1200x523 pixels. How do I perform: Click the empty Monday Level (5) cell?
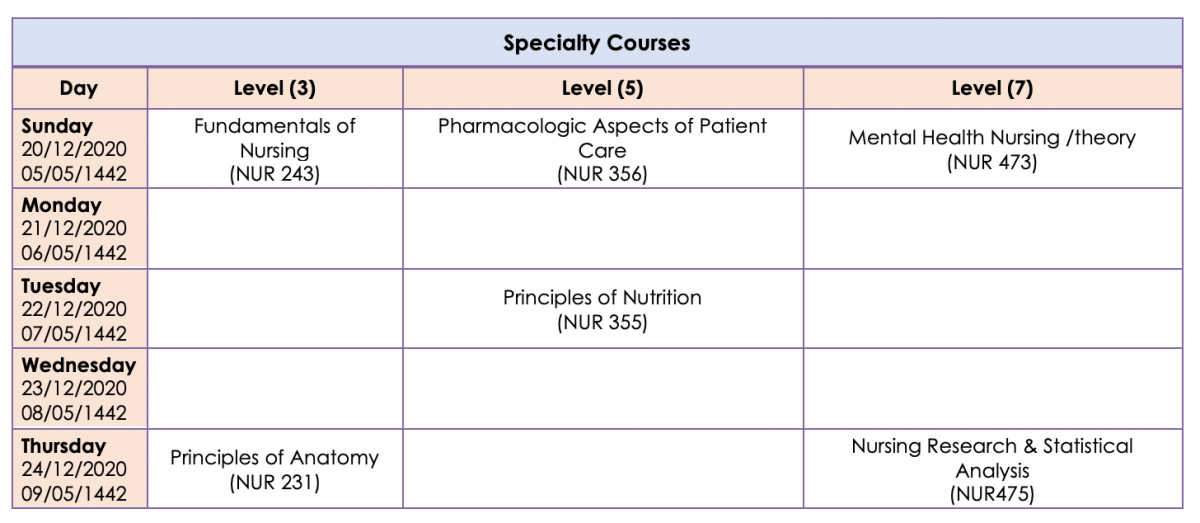click(x=602, y=229)
